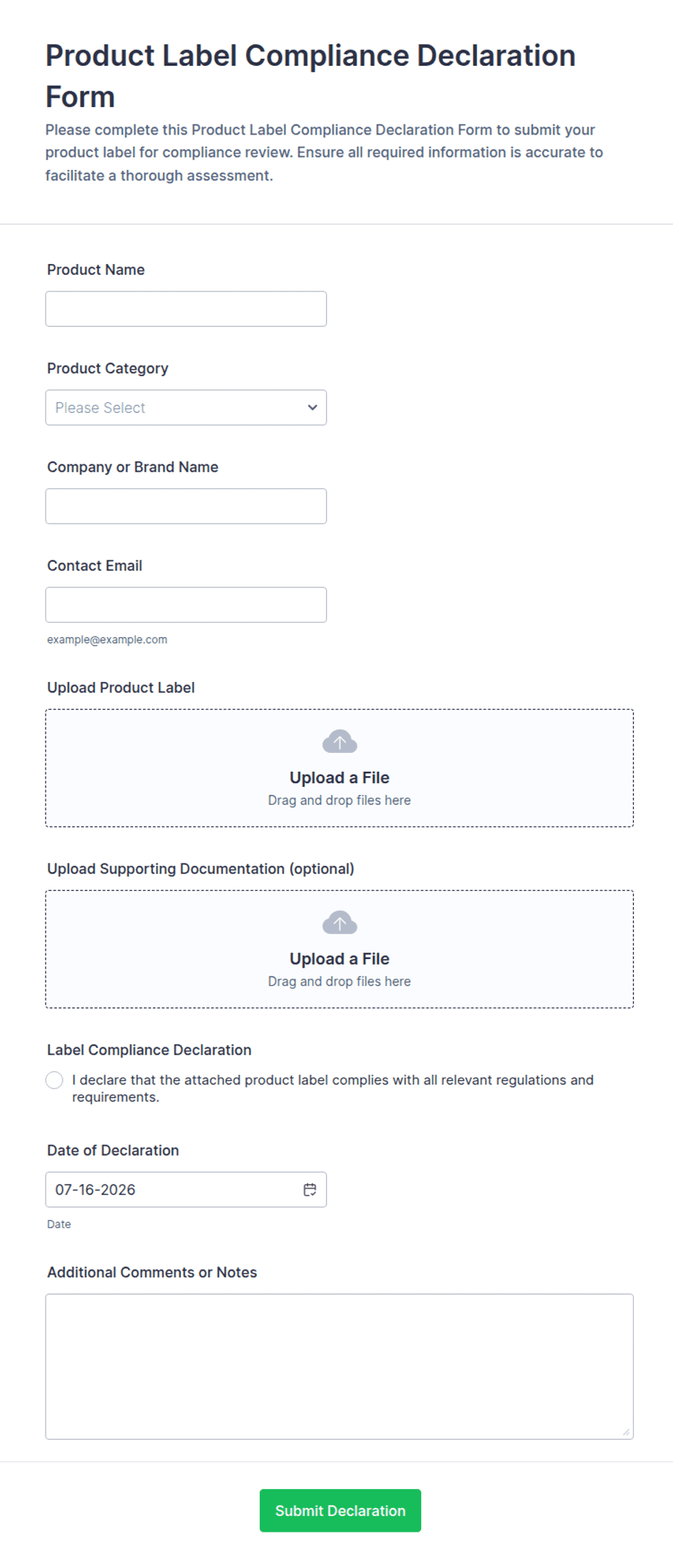Click Upload a File text for product label
This screenshot has width=673, height=1568.
pyautogui.click(x=339, y=777)
